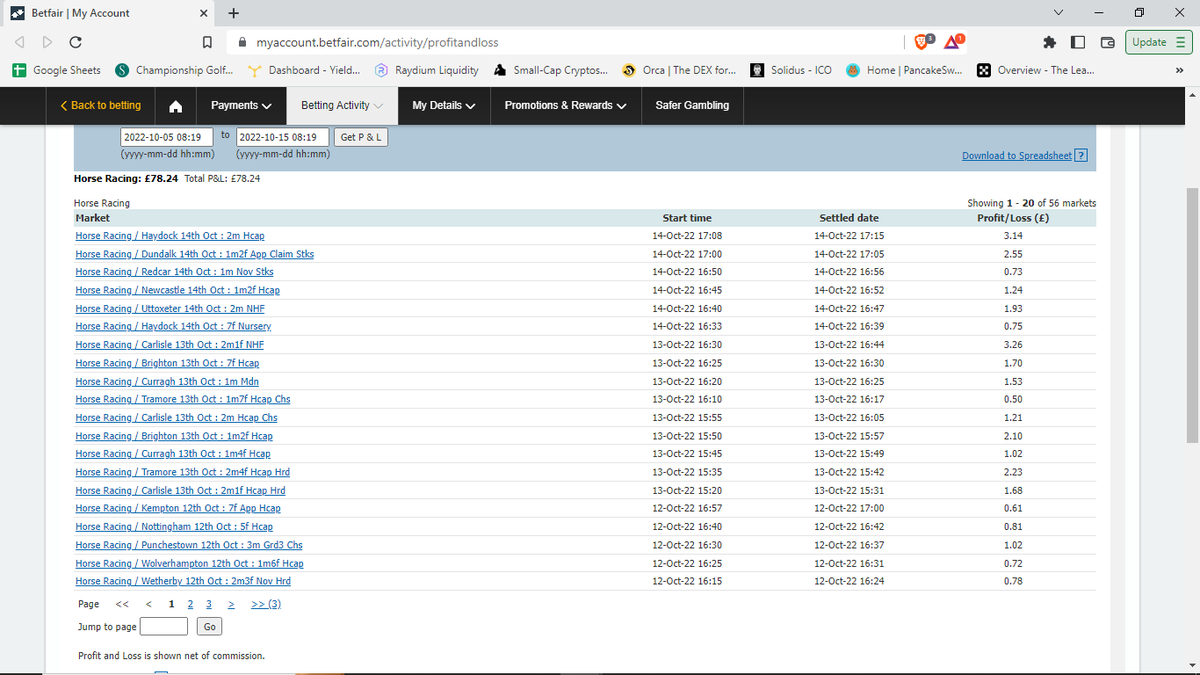1200x675 pixels.
Task: Click the scrollbar down arrow
Action: click(x=1191, y=666)
